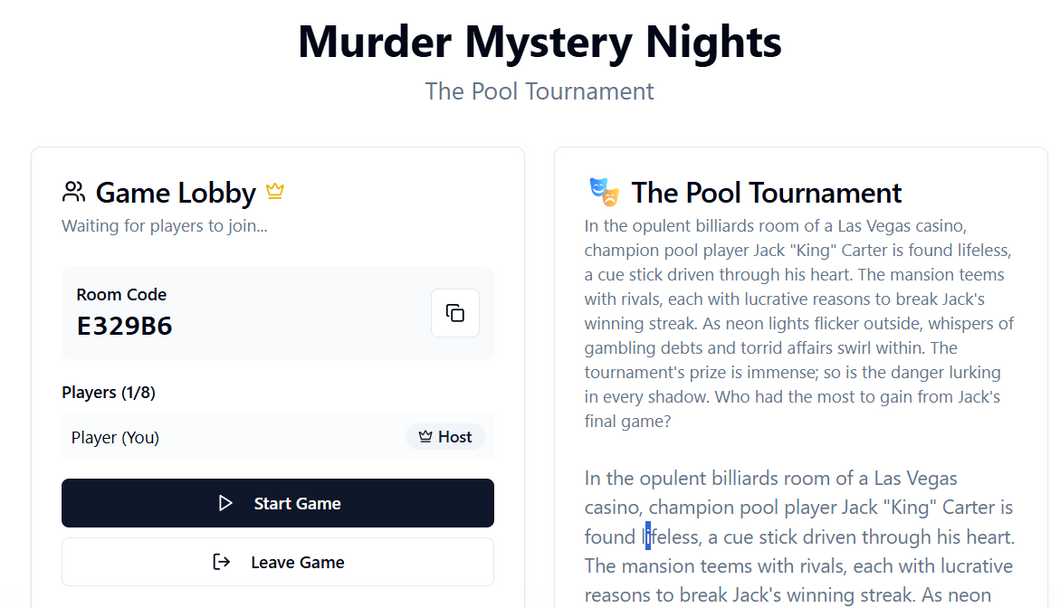Copy the room code with clipboard icon

[455, 313]
